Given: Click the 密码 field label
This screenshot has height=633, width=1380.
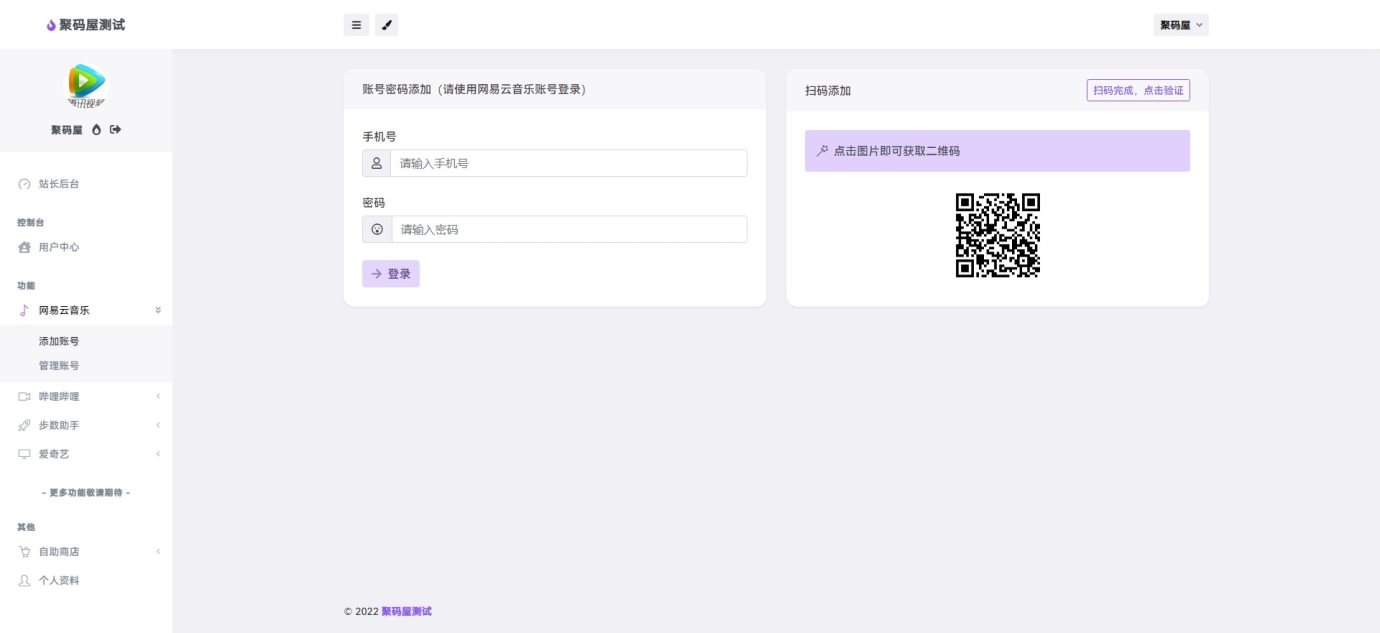Looking at the screenshot, I should point(373,203).
